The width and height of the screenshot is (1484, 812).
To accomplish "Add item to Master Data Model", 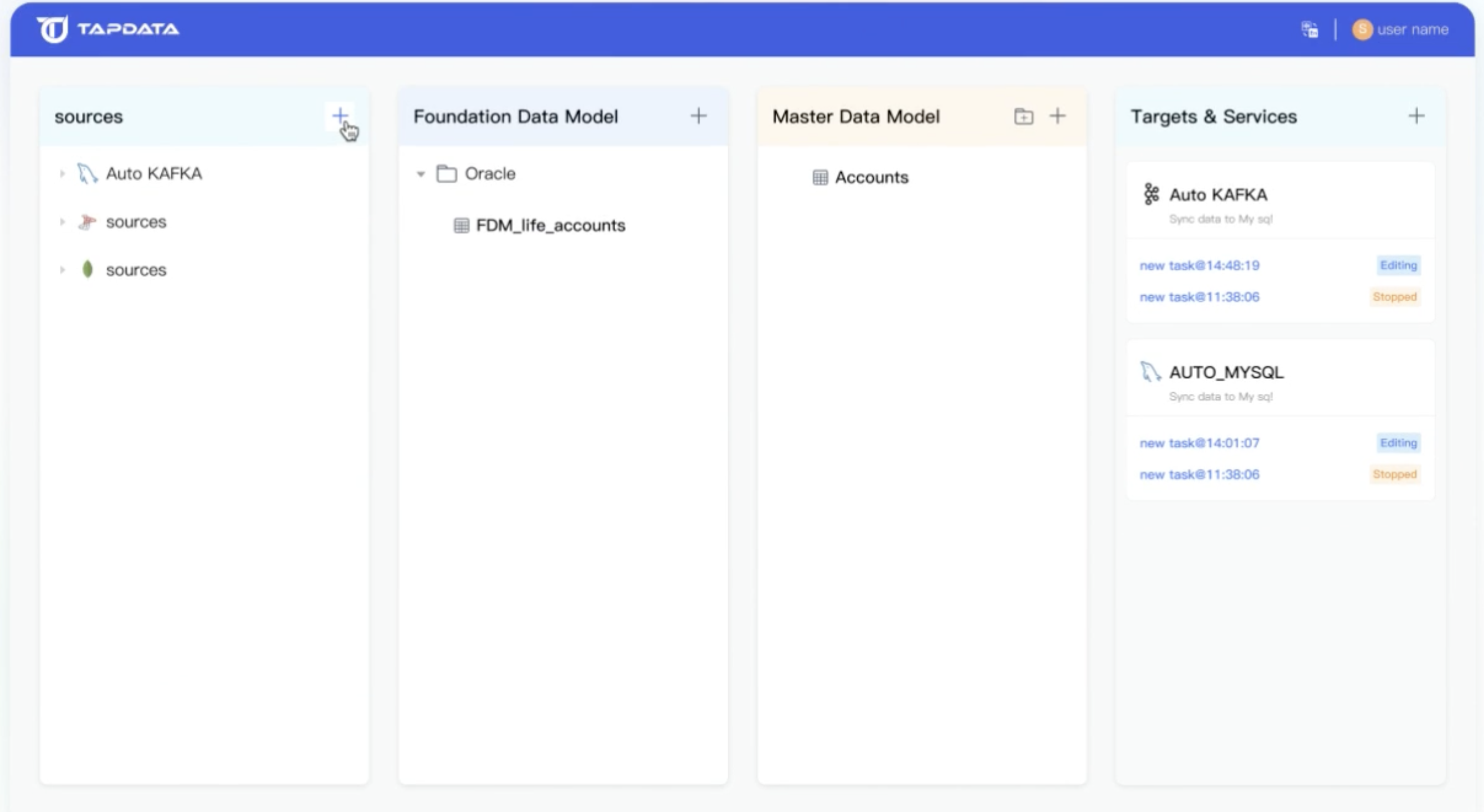I will [x=1057, y=116].
